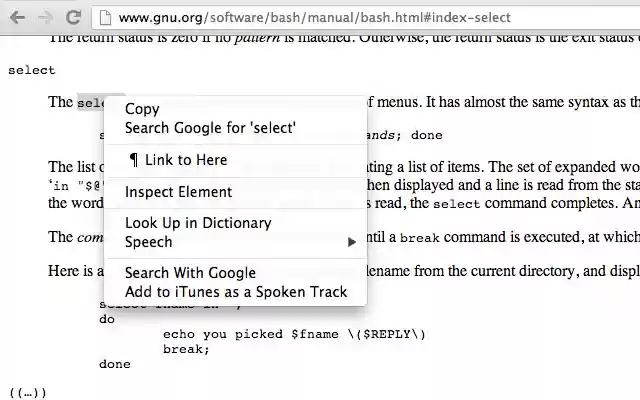Screen dimensions: 640x400
Task: Click the ¶ Link to Here entry
Action: (178, 160)
